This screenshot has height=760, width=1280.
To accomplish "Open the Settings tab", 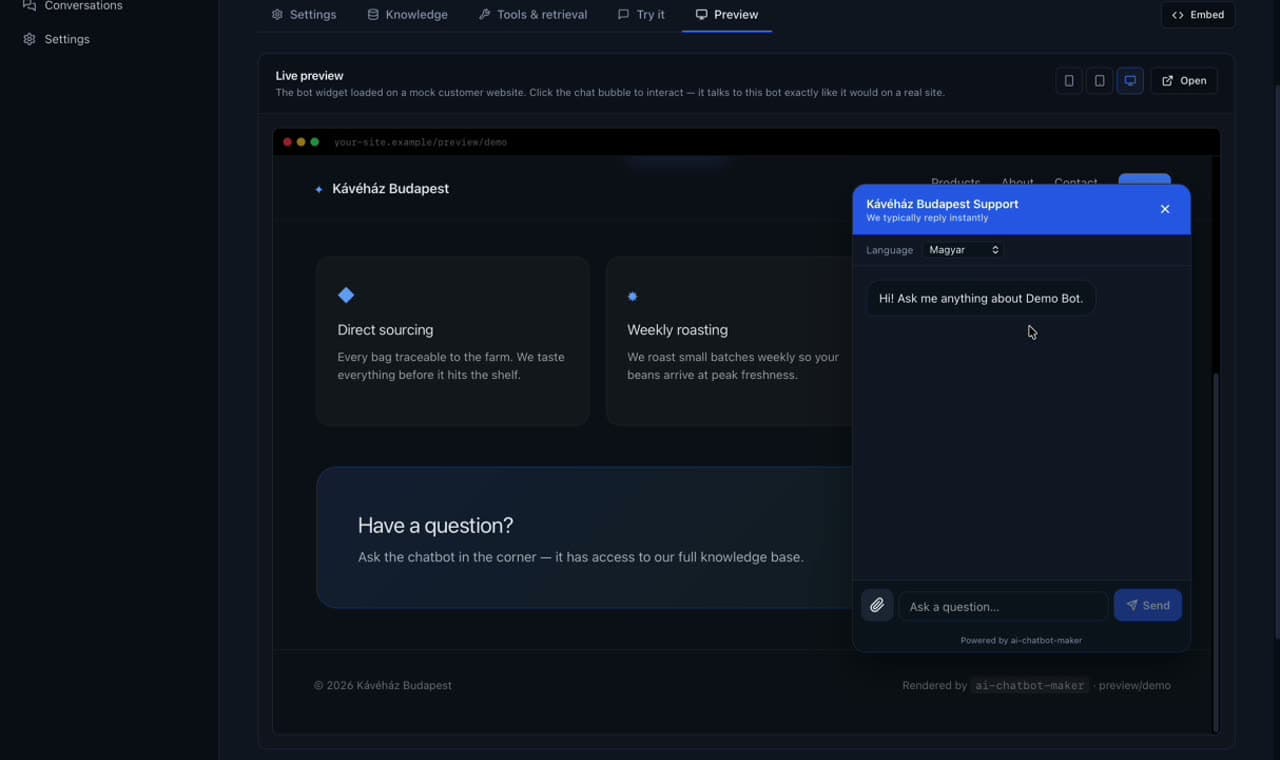I will click(x=304, y=15).
